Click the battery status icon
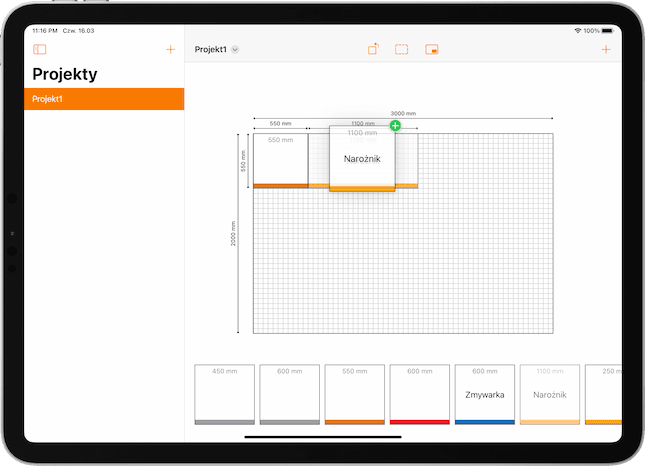The height and width of the screenshot is (466, 645). click(608, 31)
